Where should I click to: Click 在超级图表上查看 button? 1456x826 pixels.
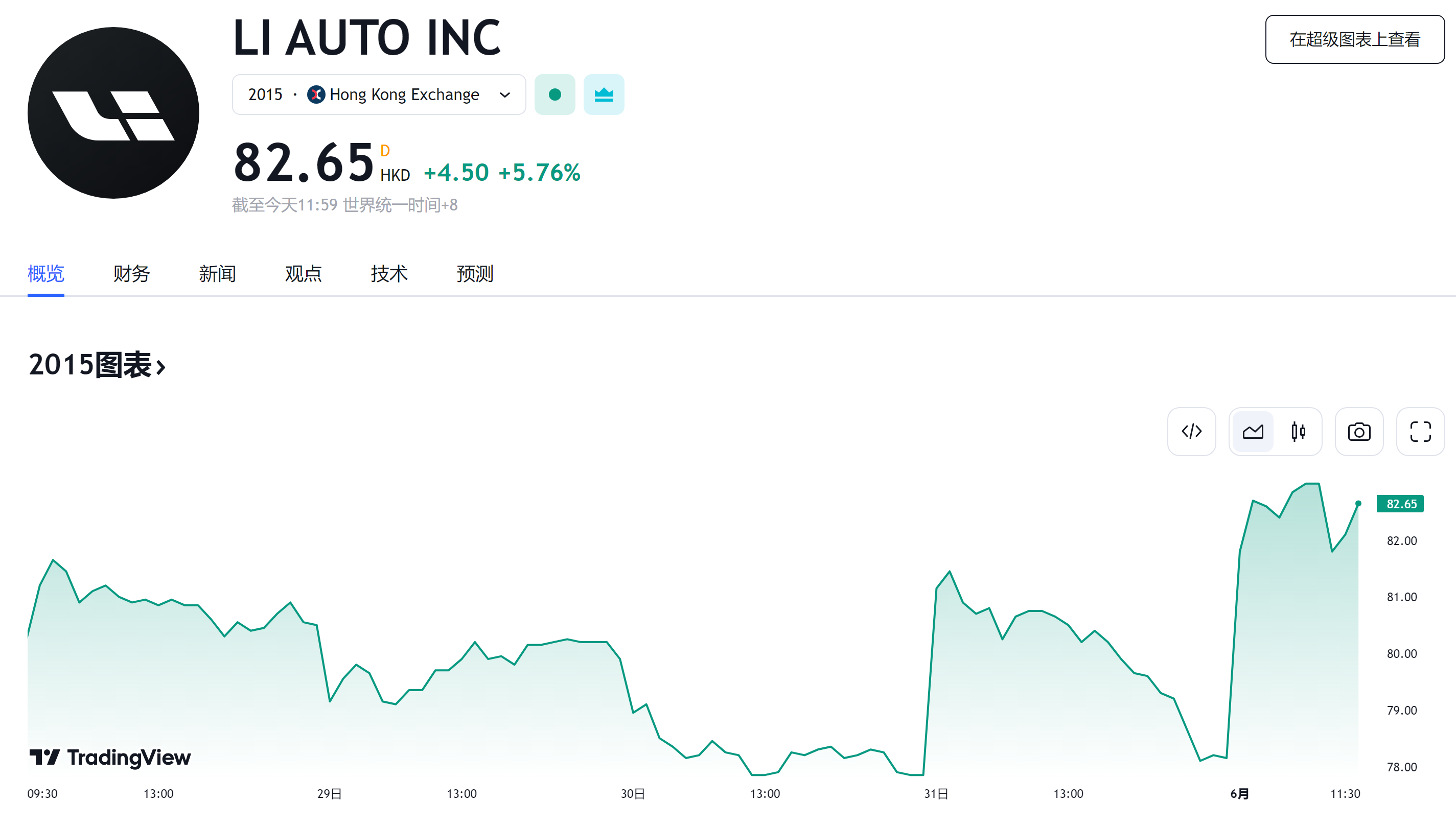pyautogui.click(x=1354, y=40)
